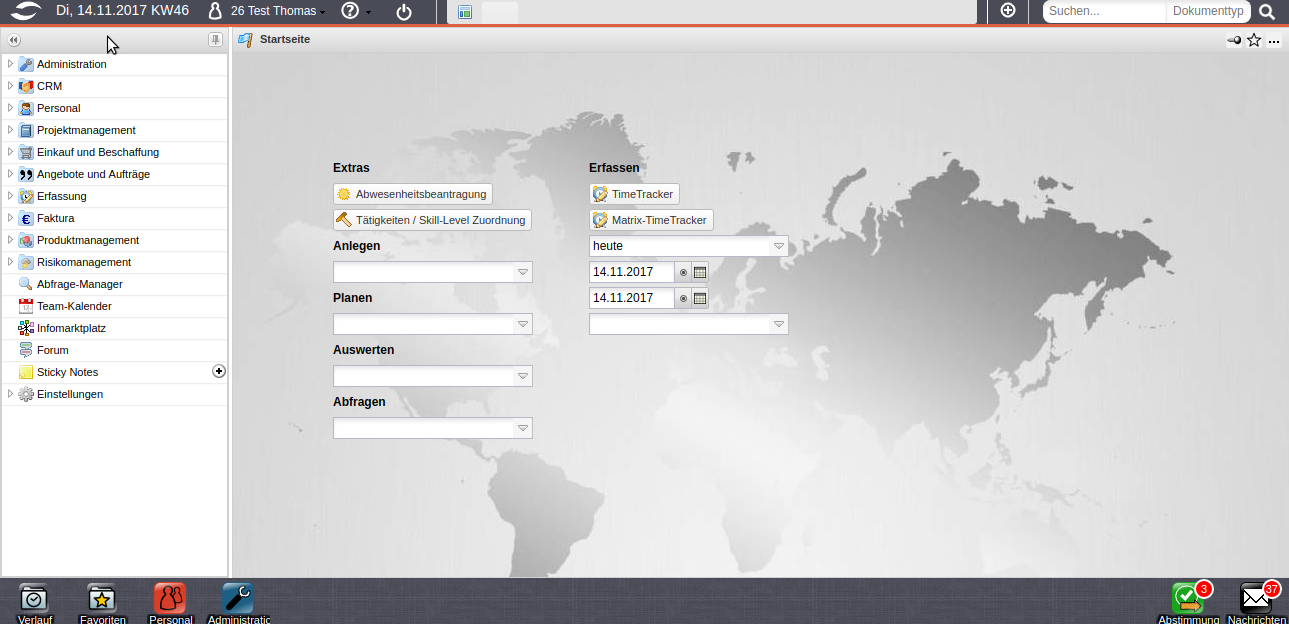This screenshot has width=1289, height=627.
Task: Expand the Projektmanagement tree node
Action: pos(10,130)
